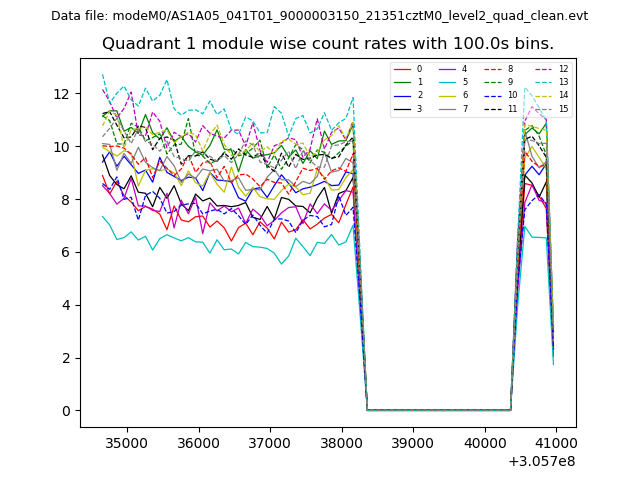Click the x-axis tick label 38000

tap(341, 441)
